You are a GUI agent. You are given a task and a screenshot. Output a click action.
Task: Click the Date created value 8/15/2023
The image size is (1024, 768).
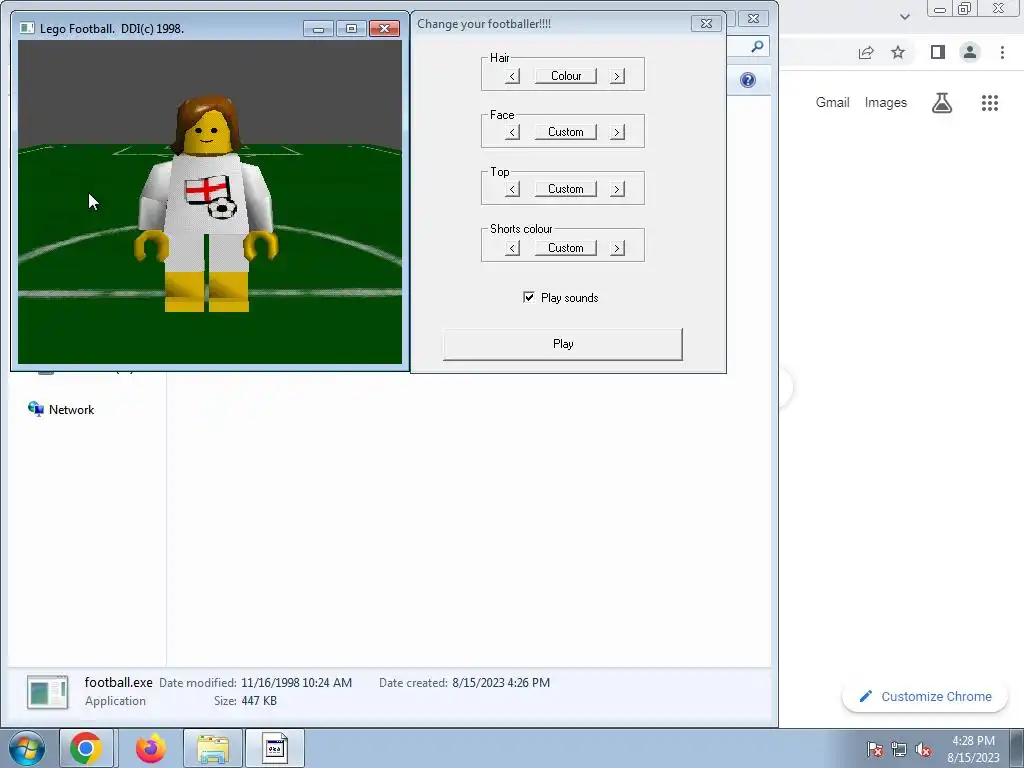pyautogui.click(x=501, y=682)
